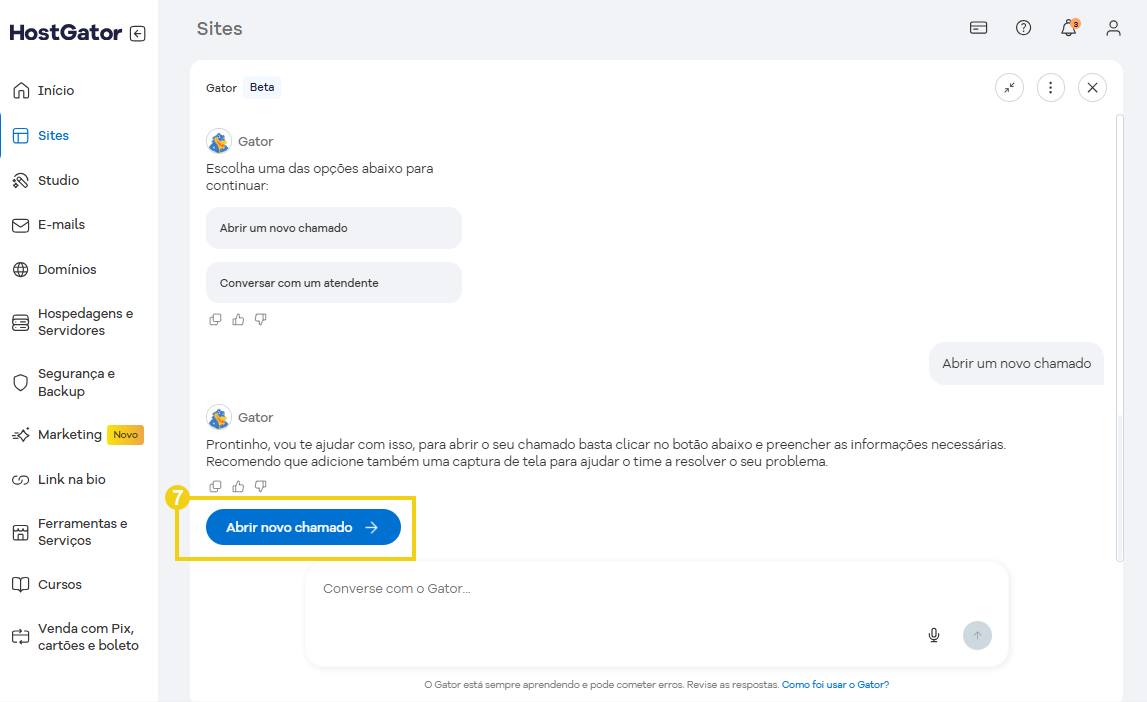Open the notifications bell icon
1147x702 pixels.
point(1068,28)
